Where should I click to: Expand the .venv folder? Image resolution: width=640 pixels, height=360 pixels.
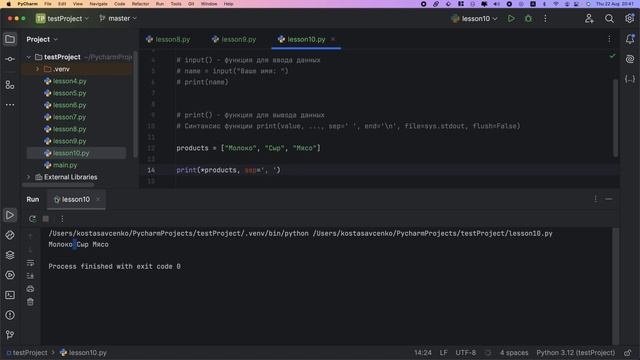(x=38, y=69)
